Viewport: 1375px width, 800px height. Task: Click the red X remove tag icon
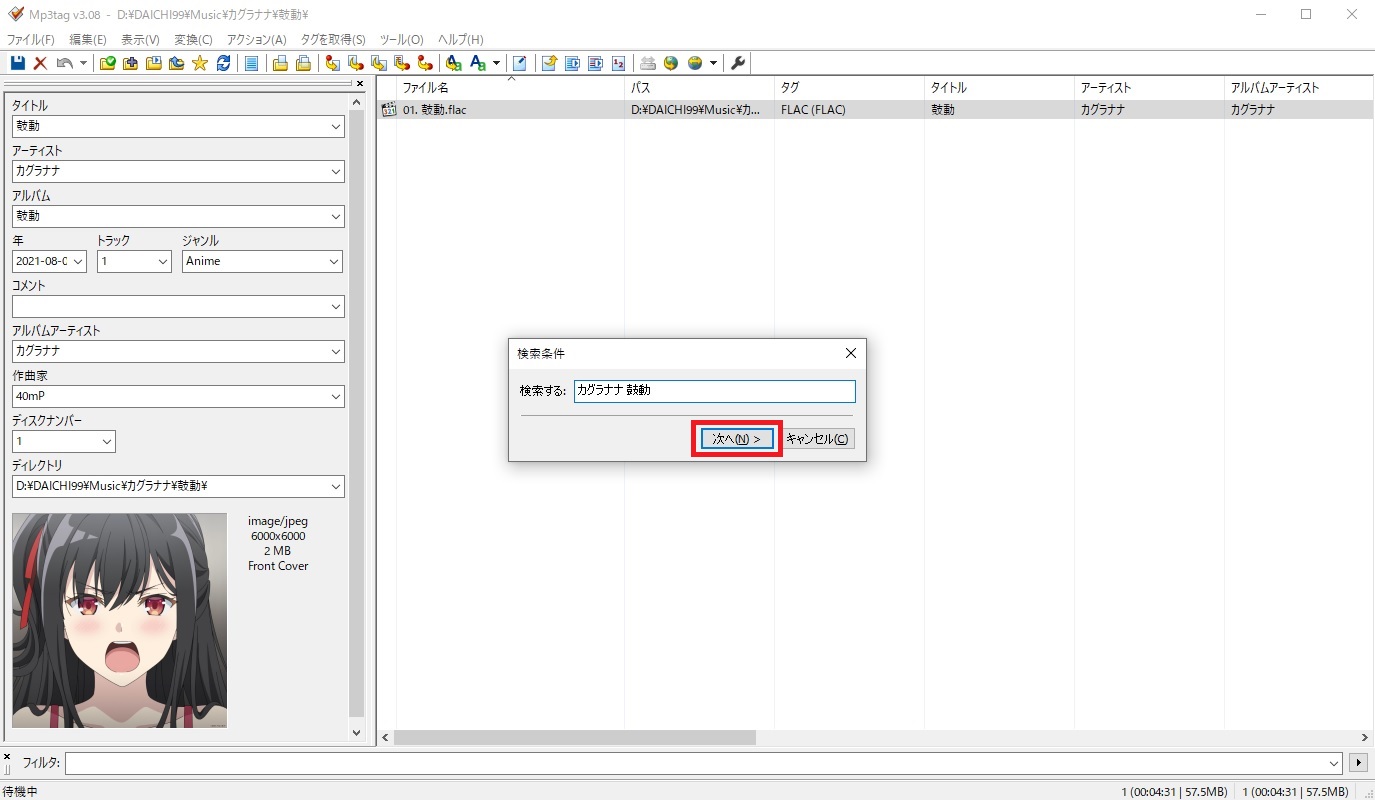[40, 63]
